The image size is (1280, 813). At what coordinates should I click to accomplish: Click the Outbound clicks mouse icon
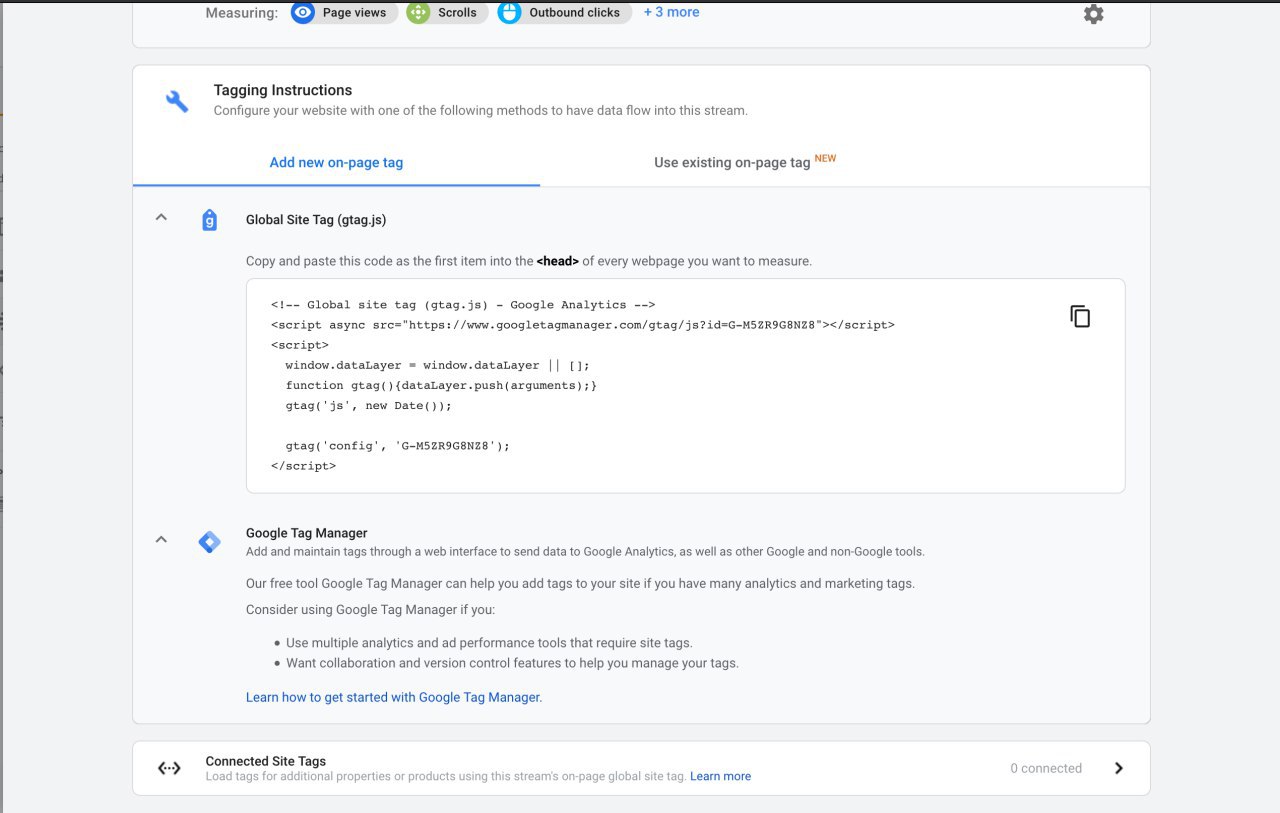[509, 13]
